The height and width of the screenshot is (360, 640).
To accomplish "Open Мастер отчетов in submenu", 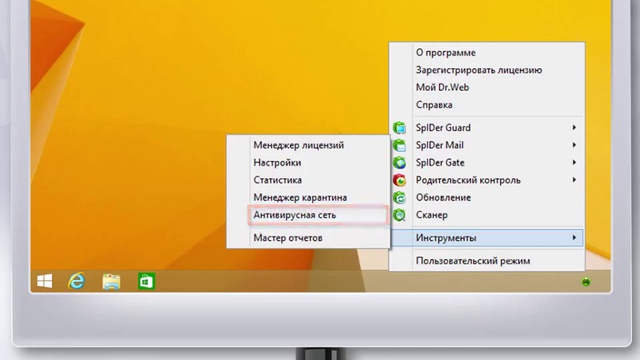I will click(x=288, y=238).
